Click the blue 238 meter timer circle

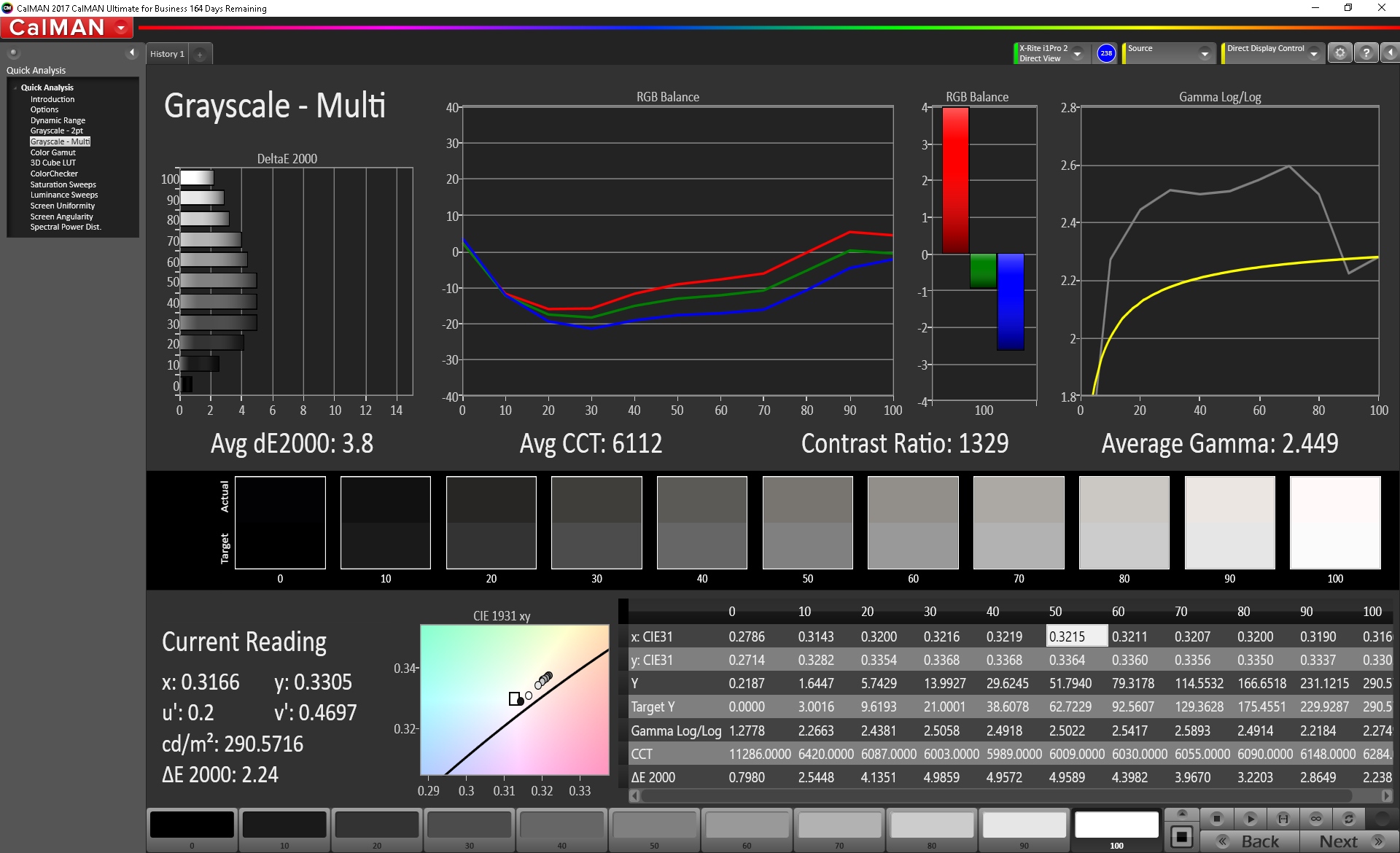tap(1106, 53)
